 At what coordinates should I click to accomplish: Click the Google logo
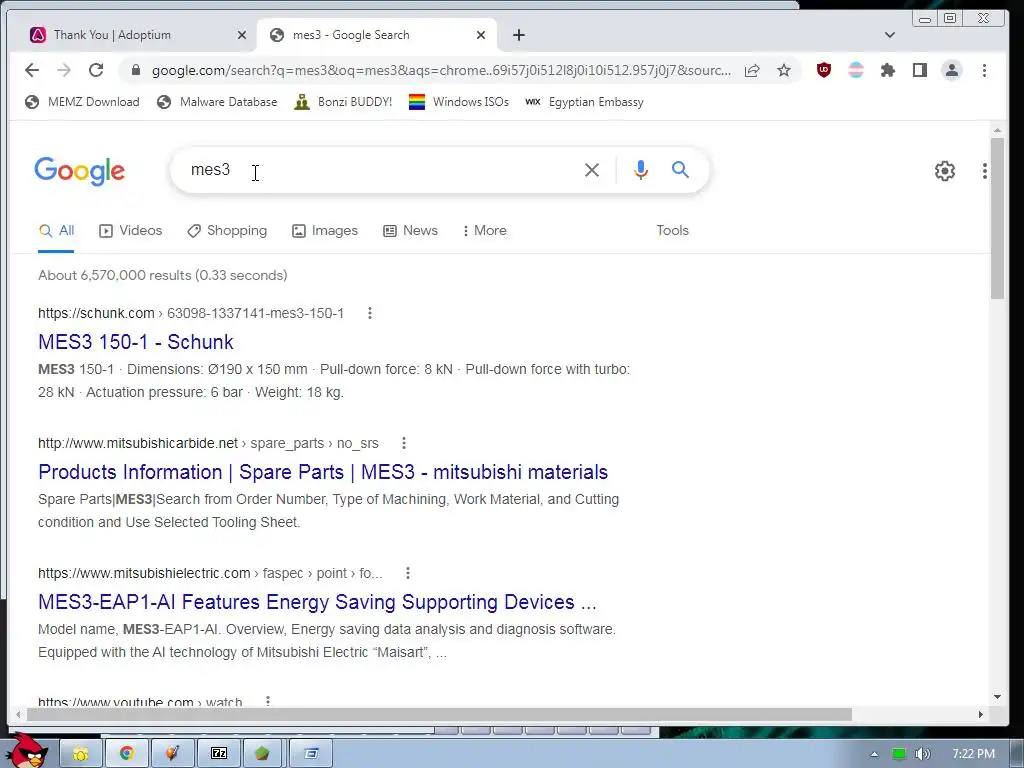[79, 171]
